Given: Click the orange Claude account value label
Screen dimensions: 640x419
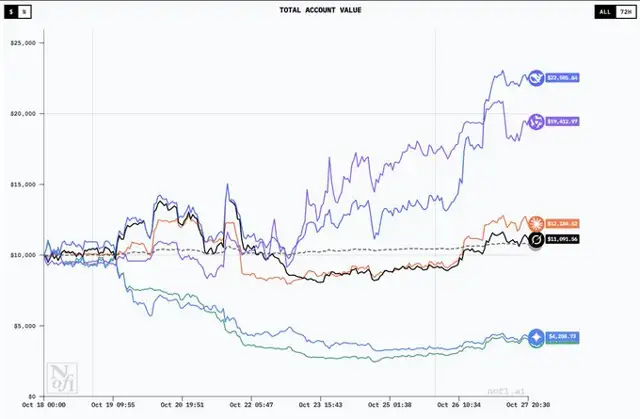Looking at the screenshot, I should click(x=562, y=224).
